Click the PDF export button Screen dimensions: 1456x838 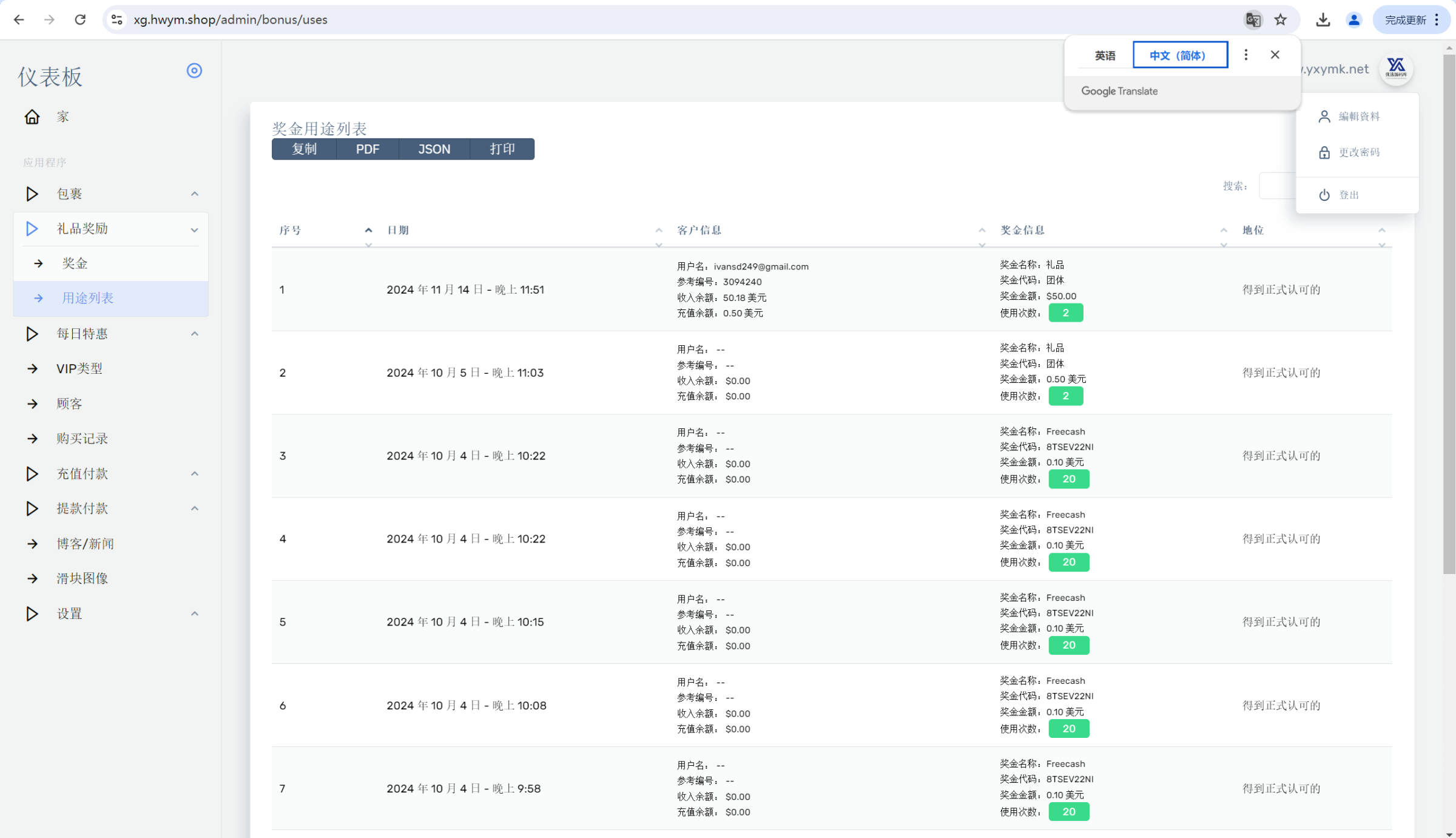[368, 149]
